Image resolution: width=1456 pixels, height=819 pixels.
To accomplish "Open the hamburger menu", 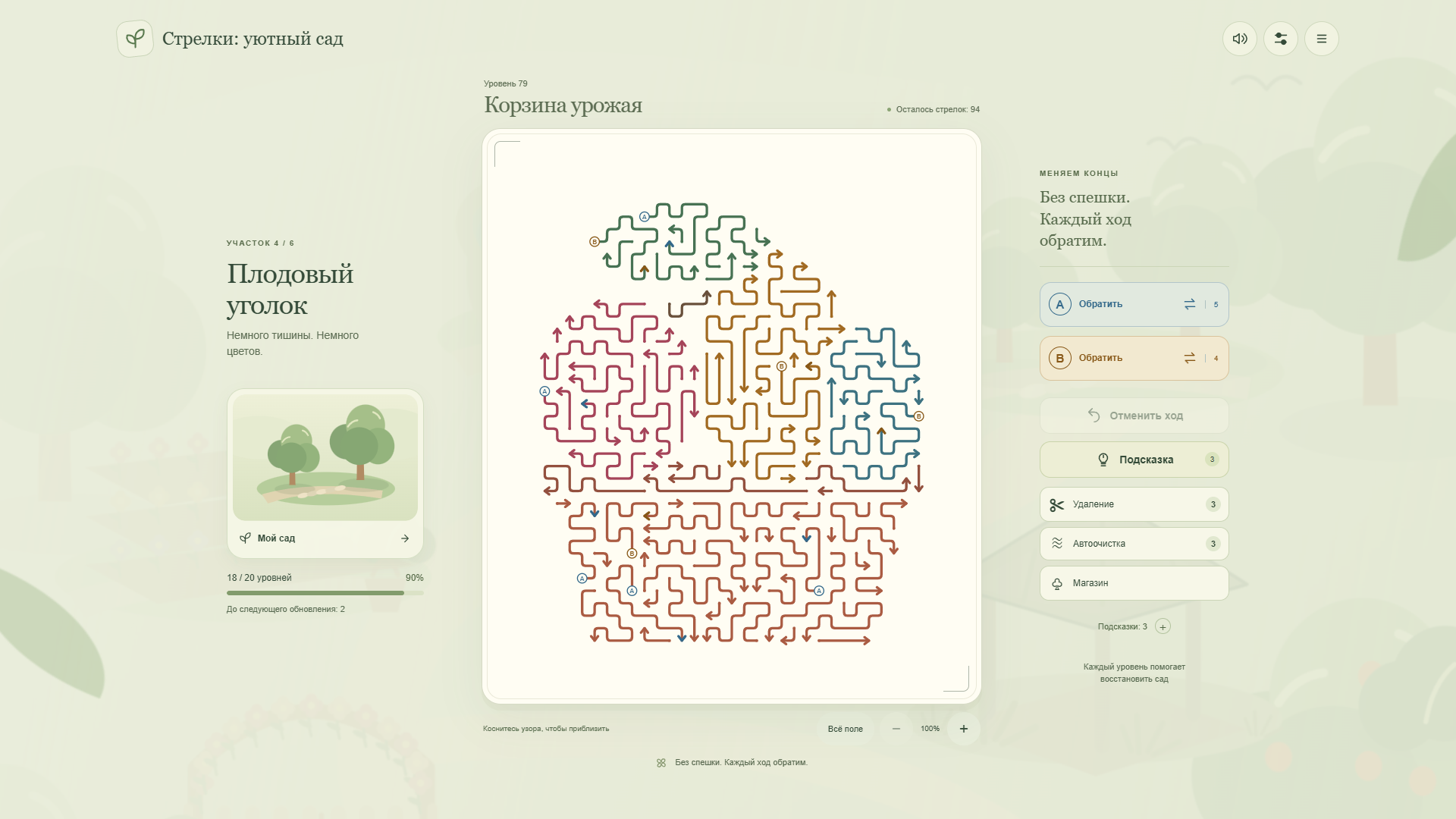I will (1322, 39).
